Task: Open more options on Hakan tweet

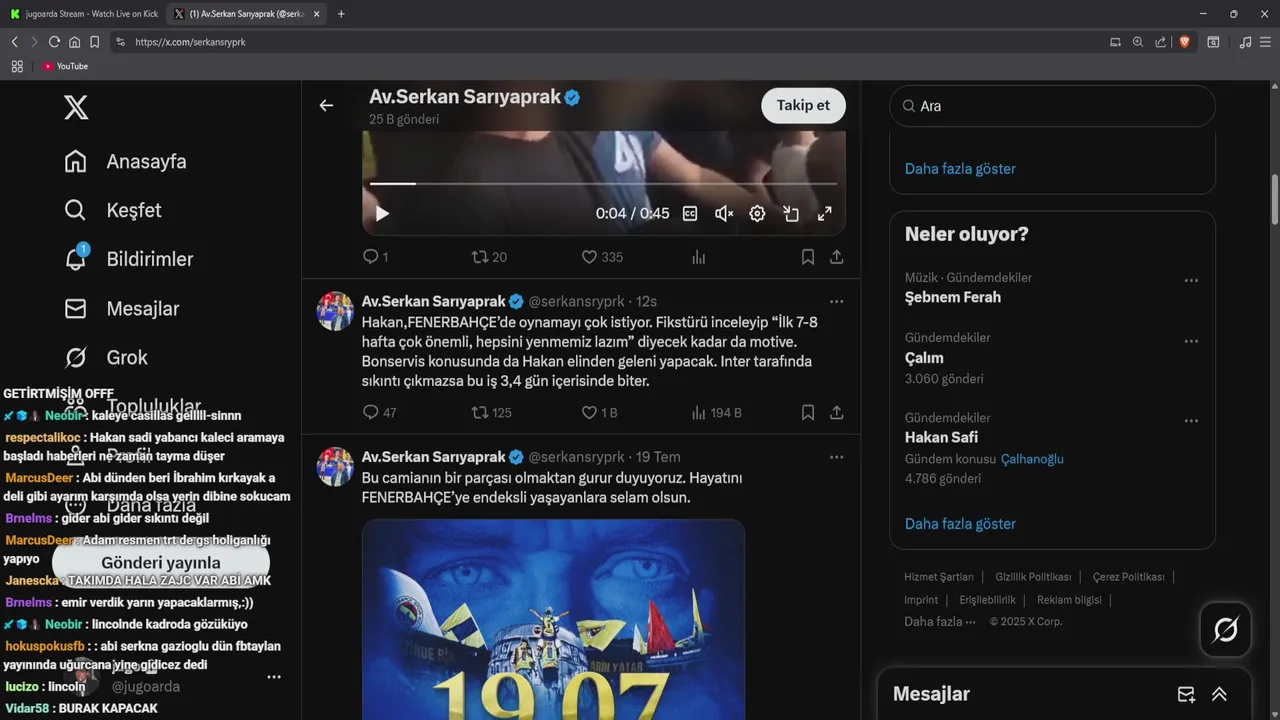Action: (x=837, y=301)
